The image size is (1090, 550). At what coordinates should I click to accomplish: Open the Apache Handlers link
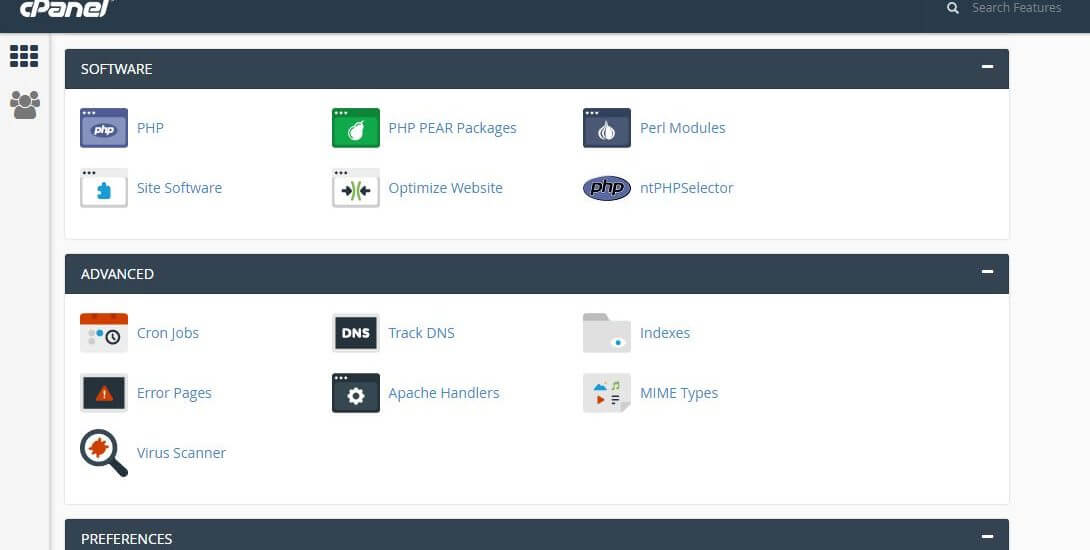(x=444, y=393)
